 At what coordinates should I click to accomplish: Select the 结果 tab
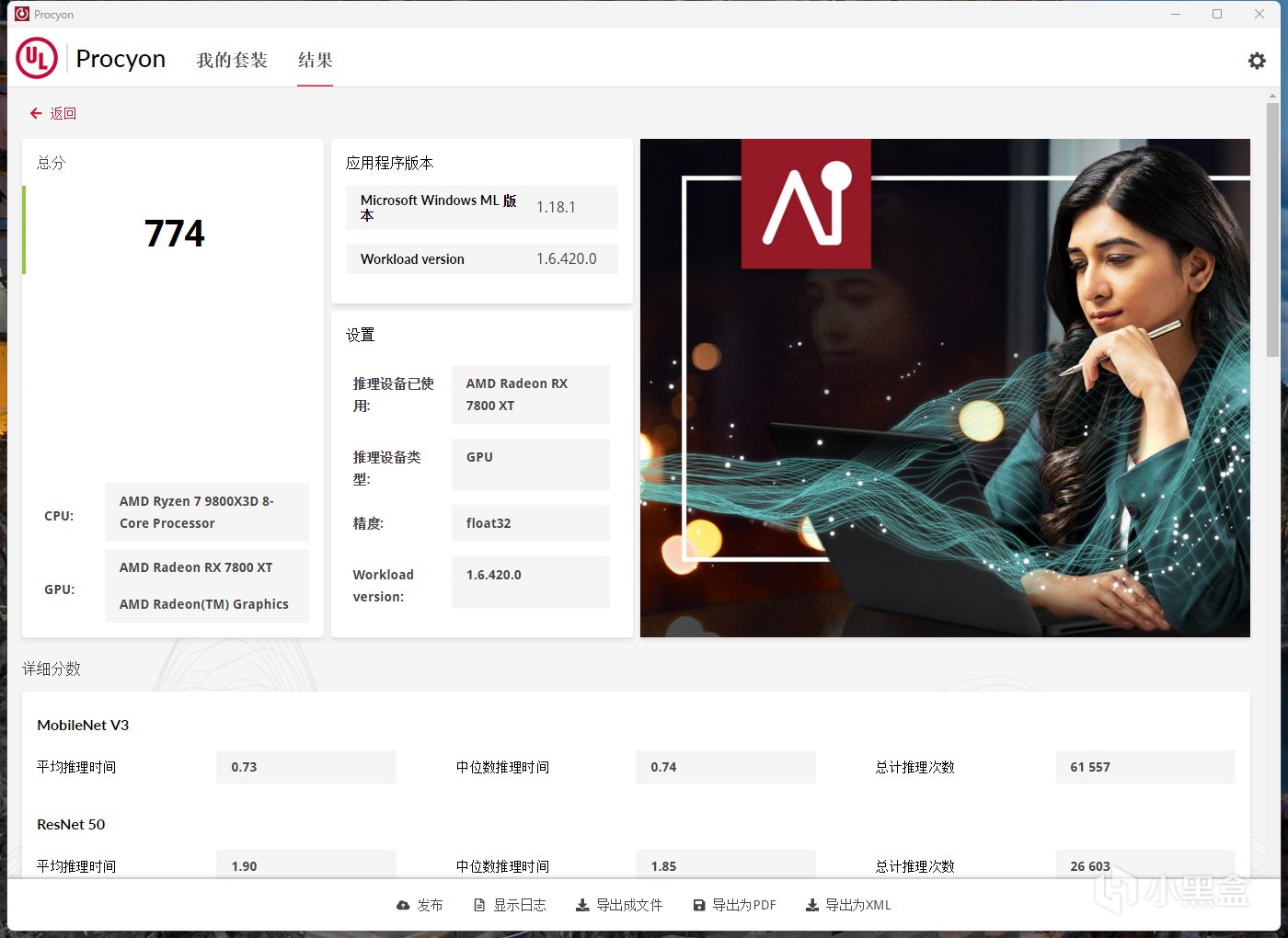315,60
